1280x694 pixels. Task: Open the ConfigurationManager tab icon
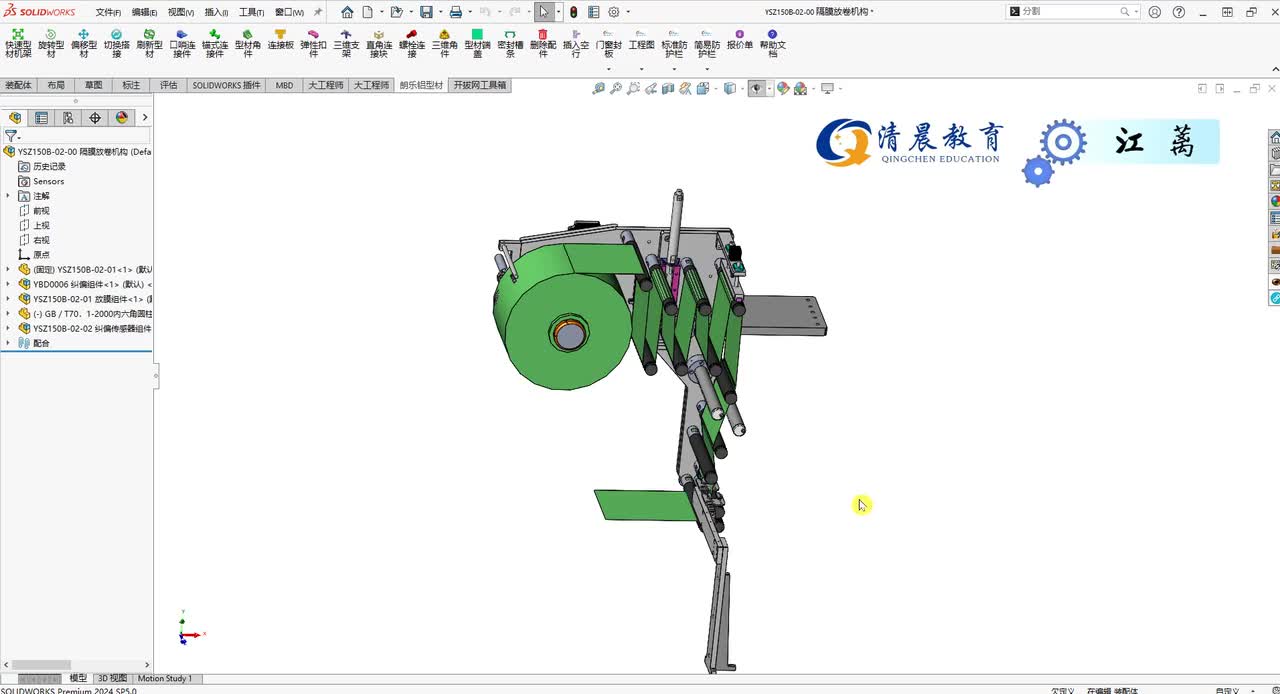(x=68, y=117)
